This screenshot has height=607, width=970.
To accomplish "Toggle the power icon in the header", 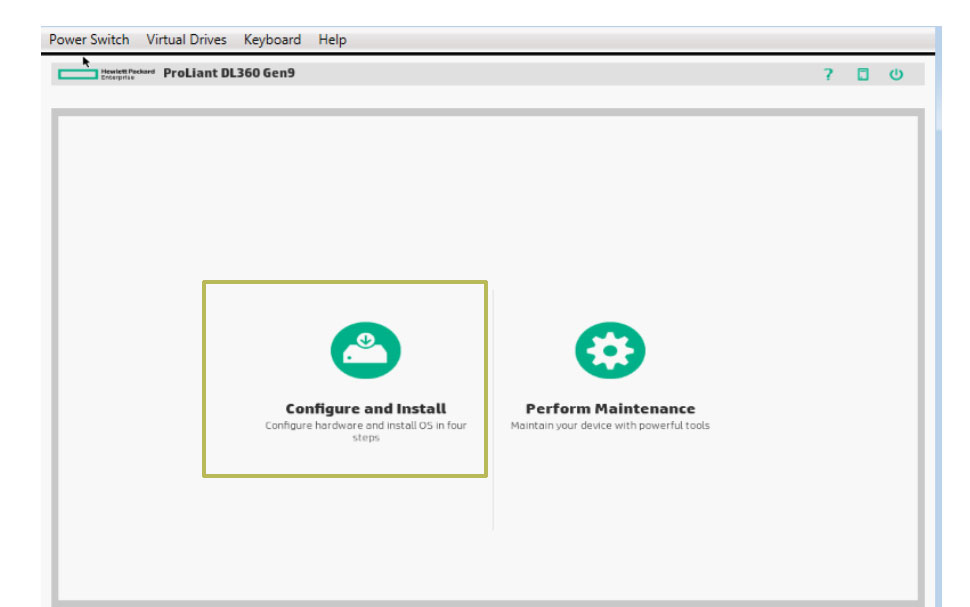I will 897,73.
